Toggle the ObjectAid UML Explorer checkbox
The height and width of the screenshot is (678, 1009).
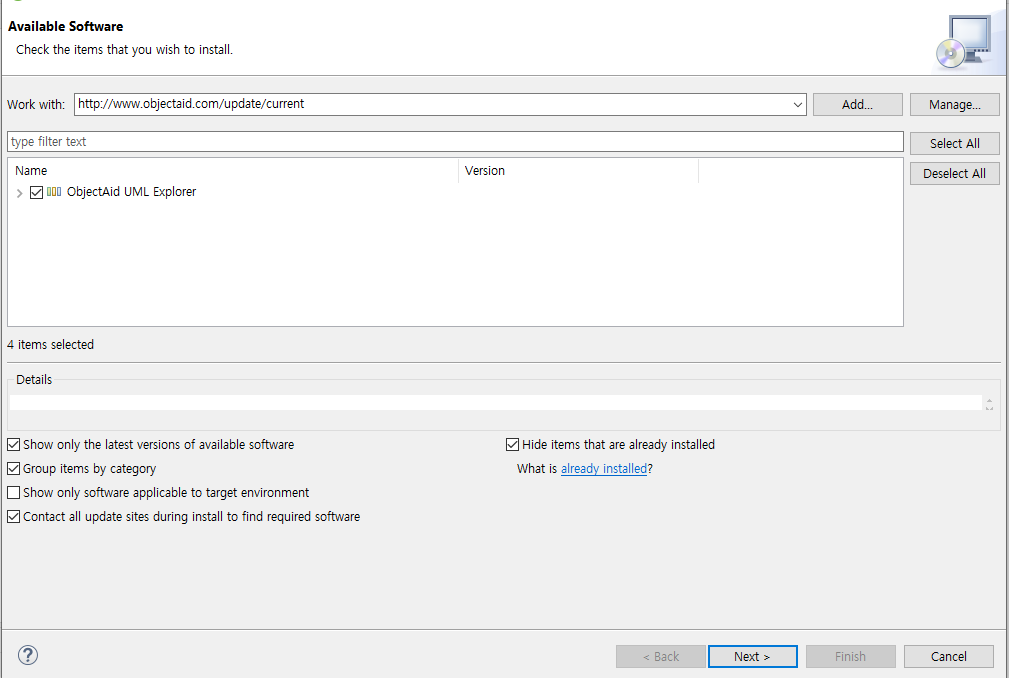[36, 192]
